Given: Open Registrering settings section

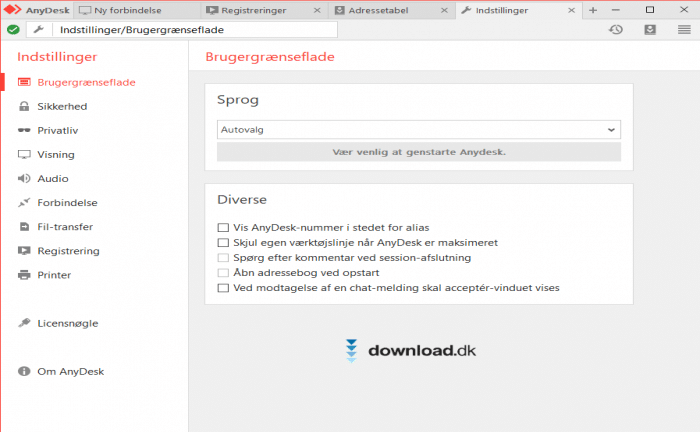Looking at the screenshot, I should [x=68, y=251].
